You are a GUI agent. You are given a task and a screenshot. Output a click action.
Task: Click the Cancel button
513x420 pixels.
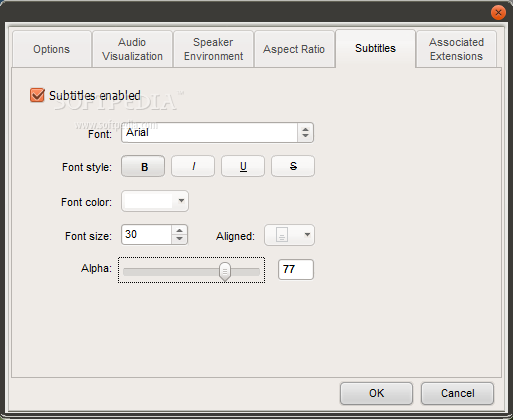point(457,393)
